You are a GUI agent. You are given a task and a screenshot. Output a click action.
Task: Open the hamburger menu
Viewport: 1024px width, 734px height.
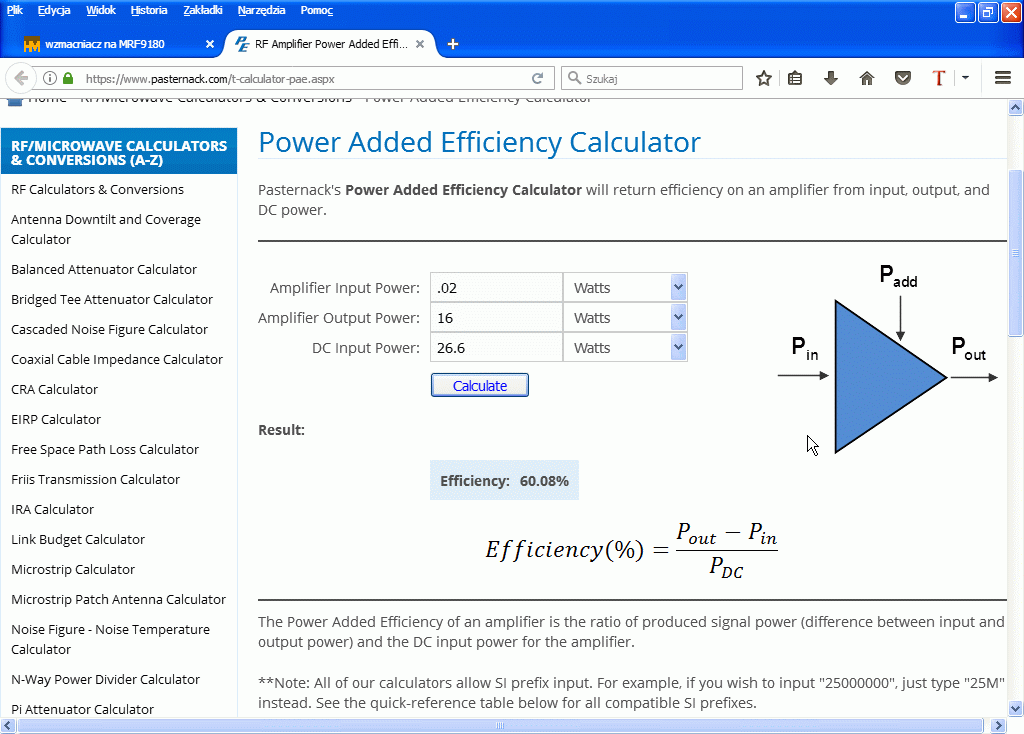1003,78
